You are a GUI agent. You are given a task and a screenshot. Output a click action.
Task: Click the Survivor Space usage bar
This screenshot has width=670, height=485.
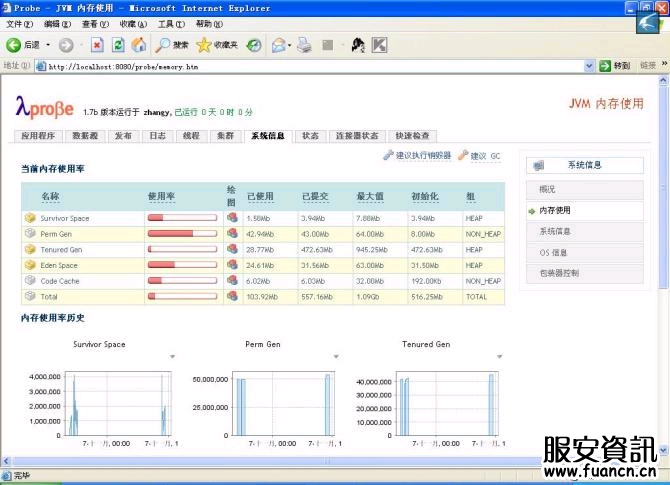point(182,218)
